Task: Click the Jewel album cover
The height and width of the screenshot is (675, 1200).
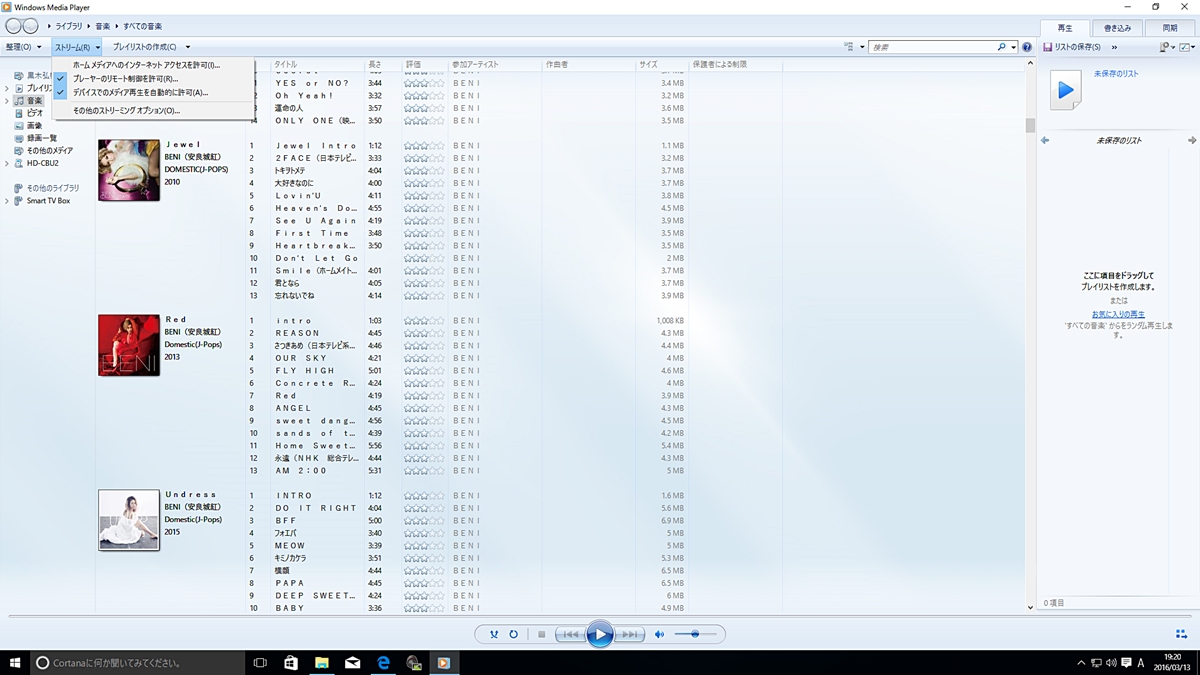Action: [x=129, y=170]
